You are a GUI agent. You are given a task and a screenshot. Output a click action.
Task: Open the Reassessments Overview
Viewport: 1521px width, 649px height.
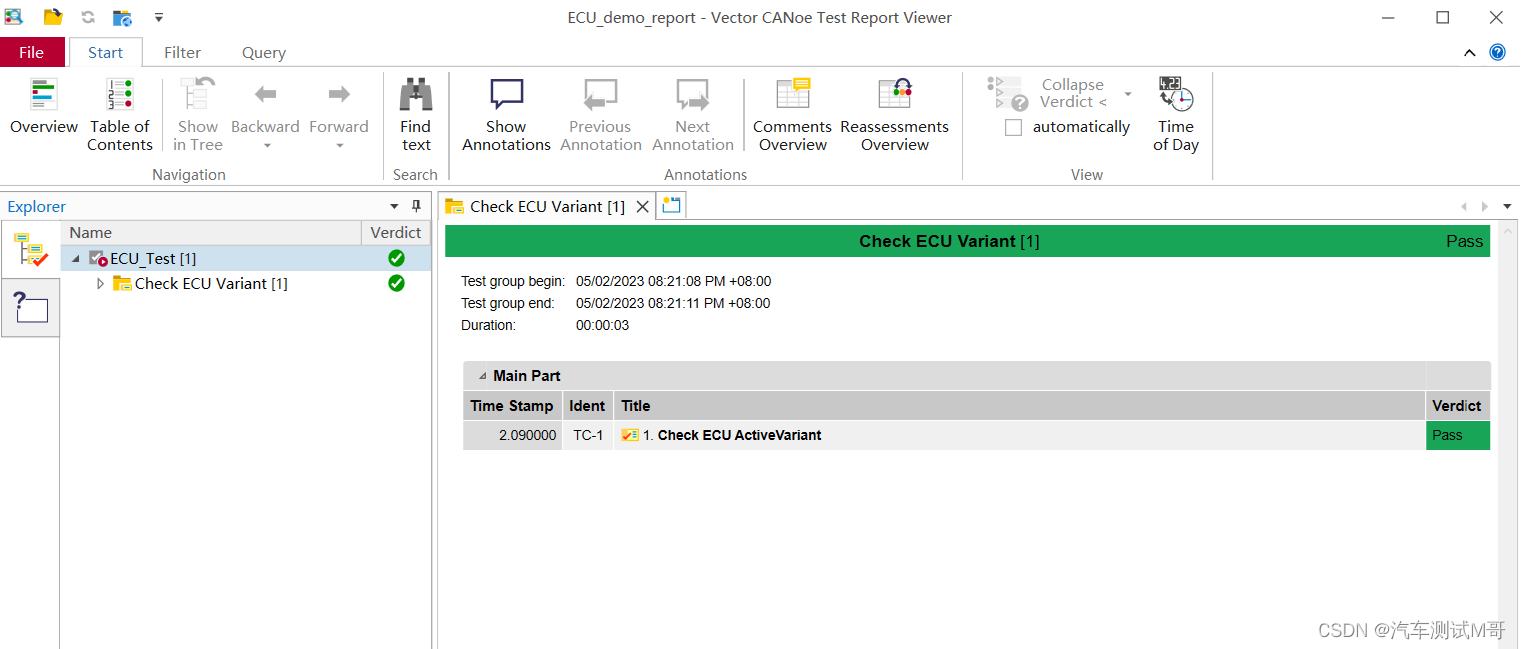click(x=894, y=110)
